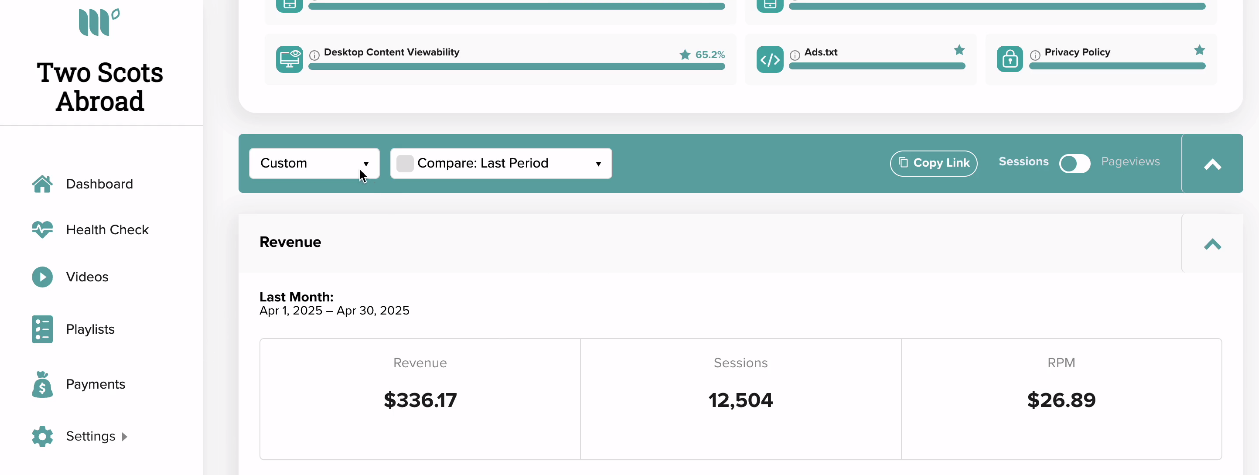1259x475 pixels.
Task: Click the Payments money bag icon
Action: 42,384
